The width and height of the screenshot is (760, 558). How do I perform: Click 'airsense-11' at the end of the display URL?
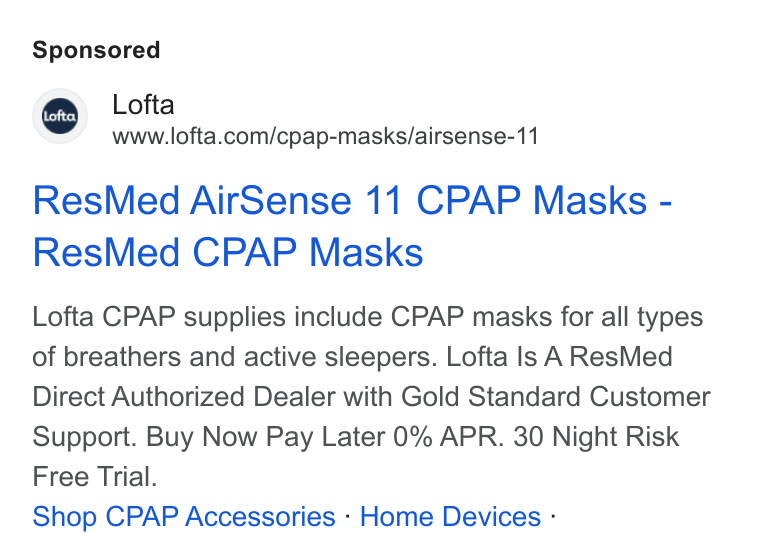(476, 136)
